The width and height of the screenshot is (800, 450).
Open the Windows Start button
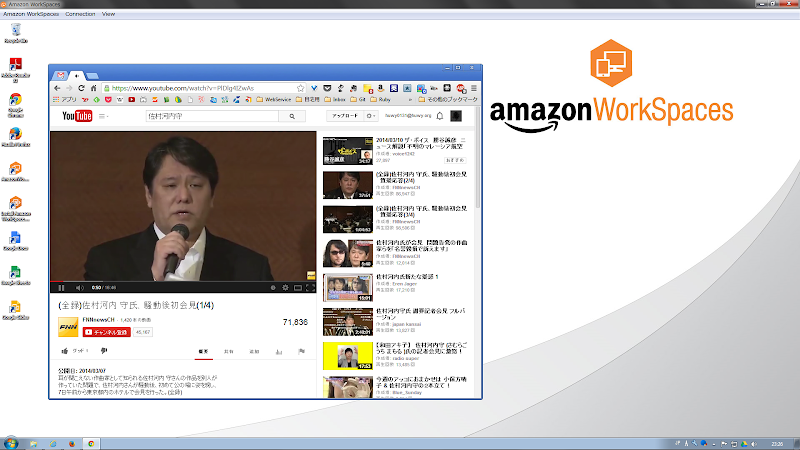pyautogui.click(x=11, y=444)
